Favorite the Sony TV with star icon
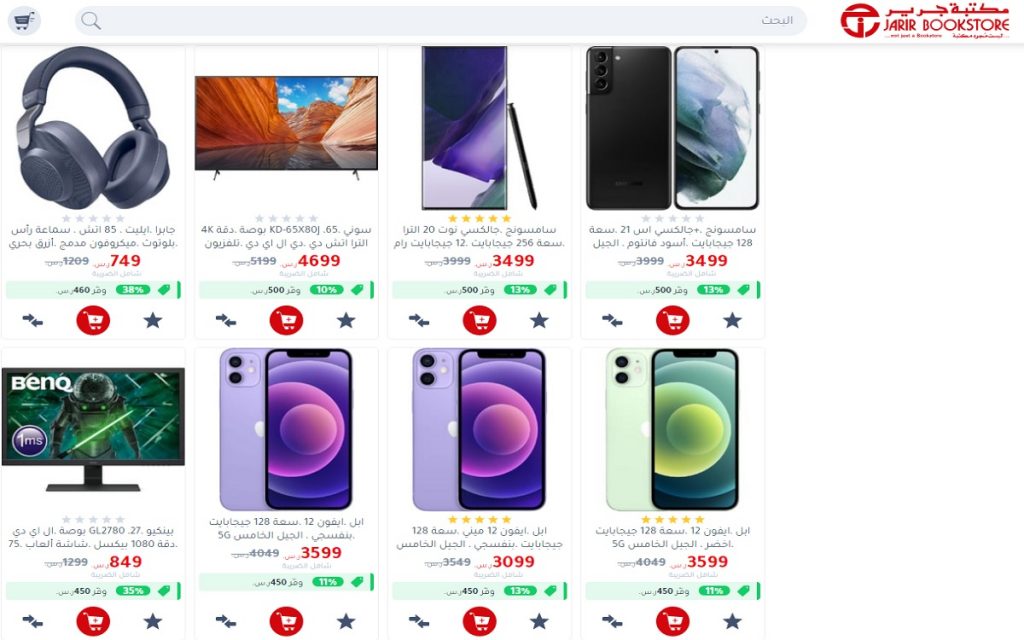This screenshot has height=640, width=1024. tap(346, 320)
